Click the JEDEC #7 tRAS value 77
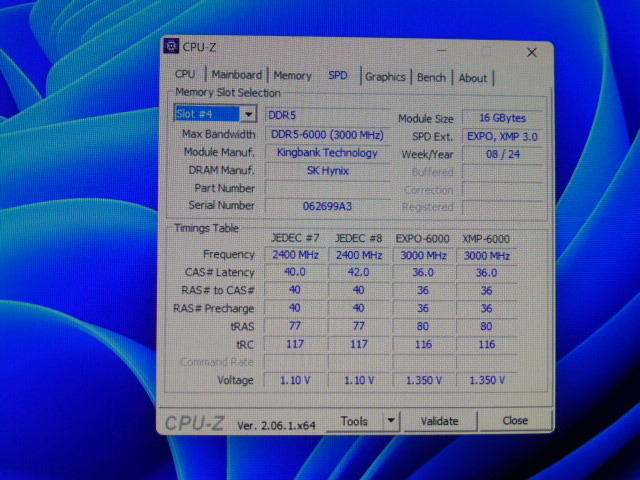 295,326
